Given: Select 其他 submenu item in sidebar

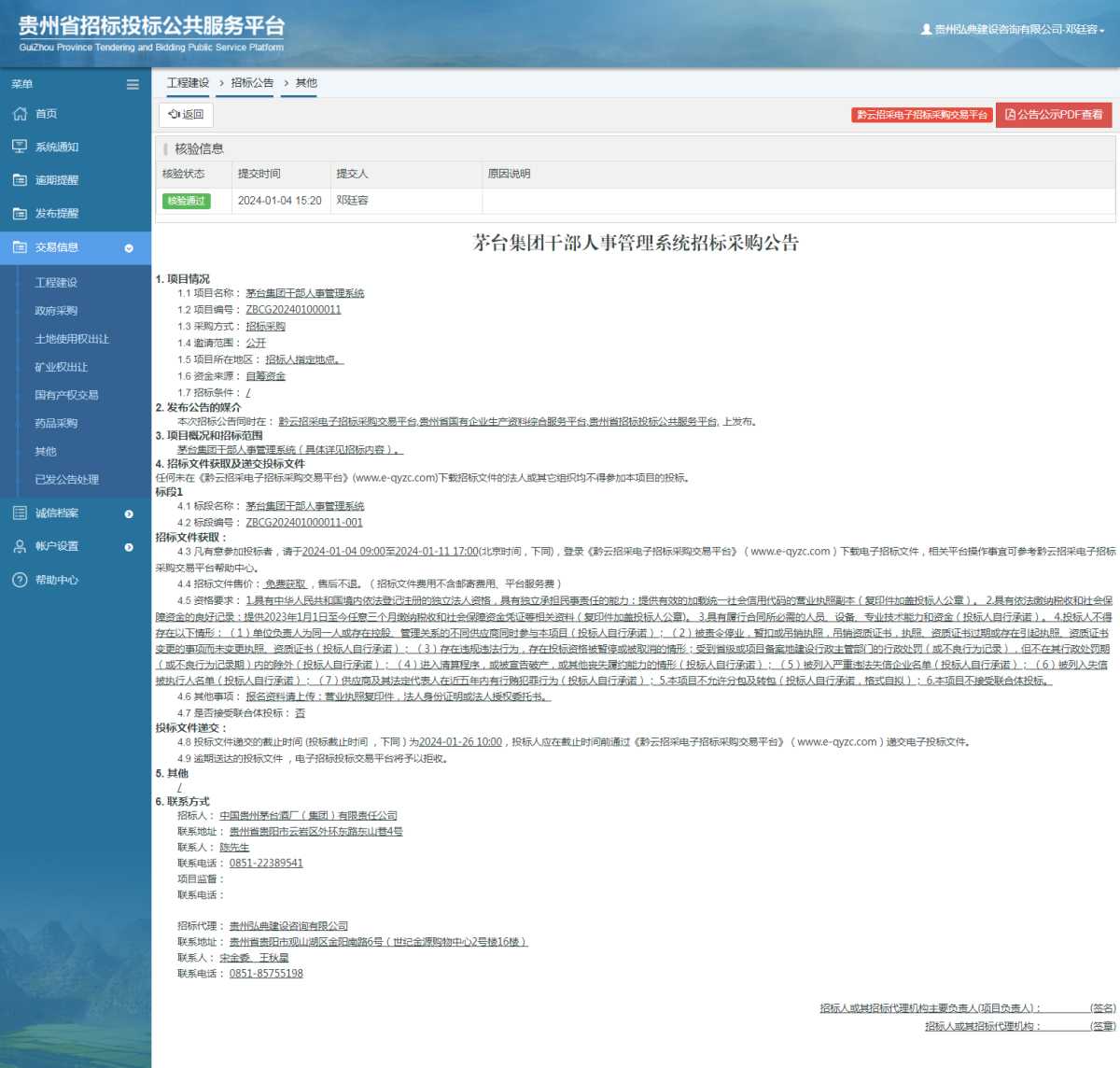Looking at the screenshot, I should [x=46, y=451].
